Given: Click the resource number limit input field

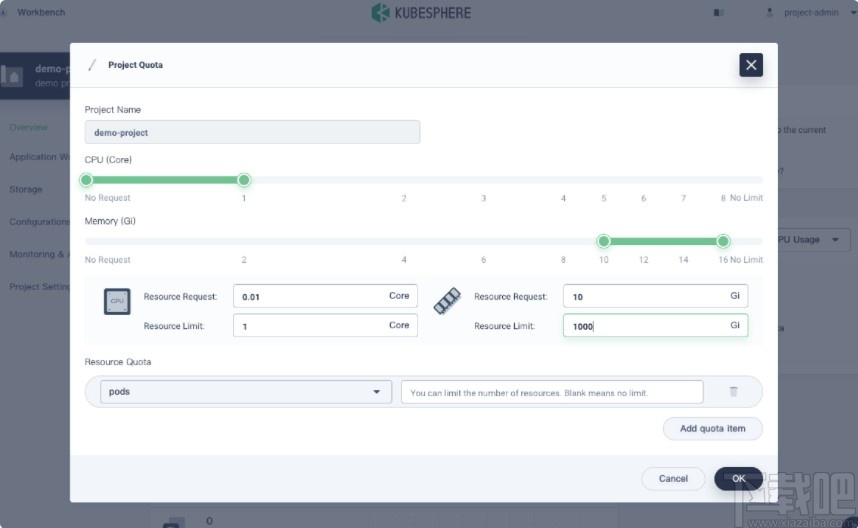Looking at the screenshot, I should pyautogui.click(x=552, y=392).
